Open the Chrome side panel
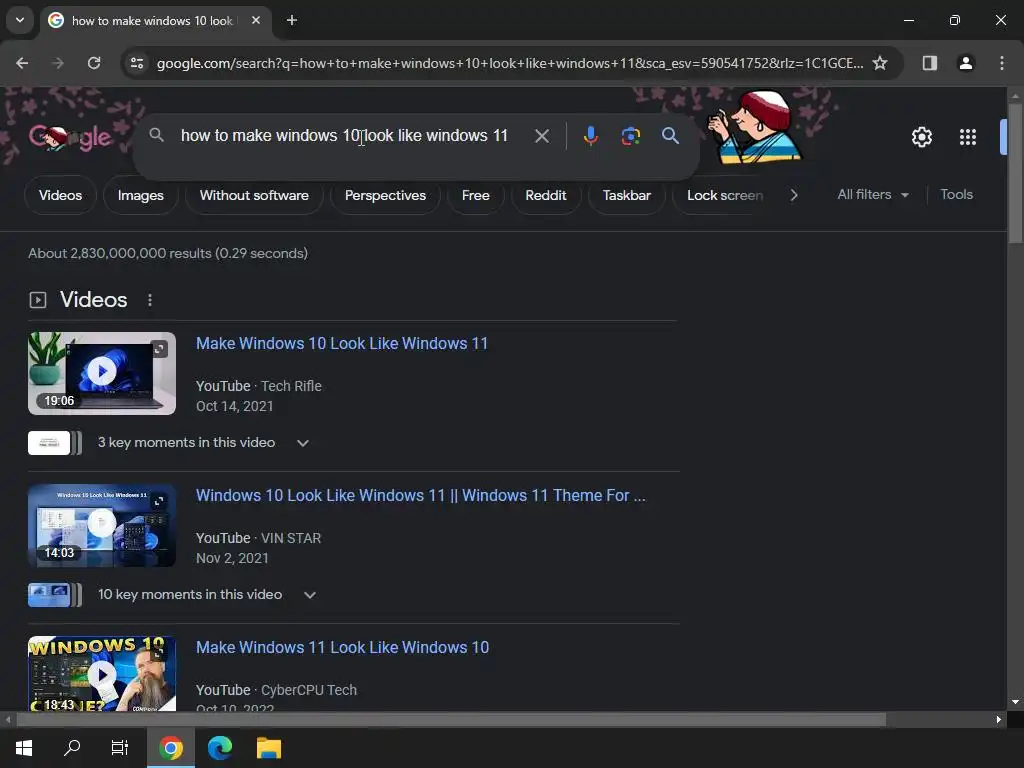Image resolution: width=1024 pixels, height=768 pixels. coord(929,63)
